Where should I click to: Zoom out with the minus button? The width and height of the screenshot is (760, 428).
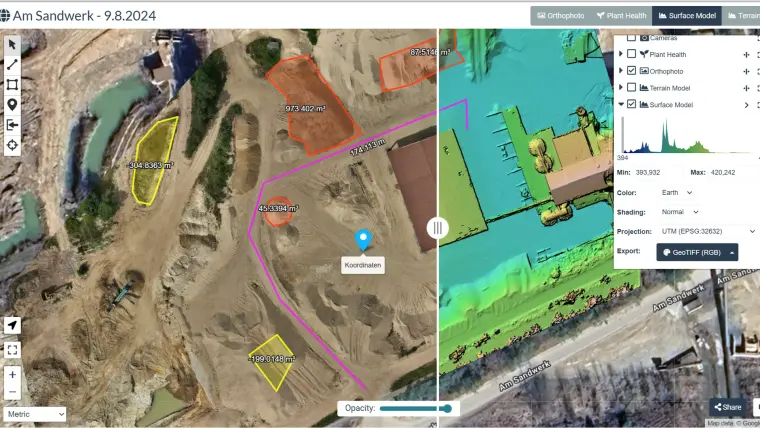12,392
